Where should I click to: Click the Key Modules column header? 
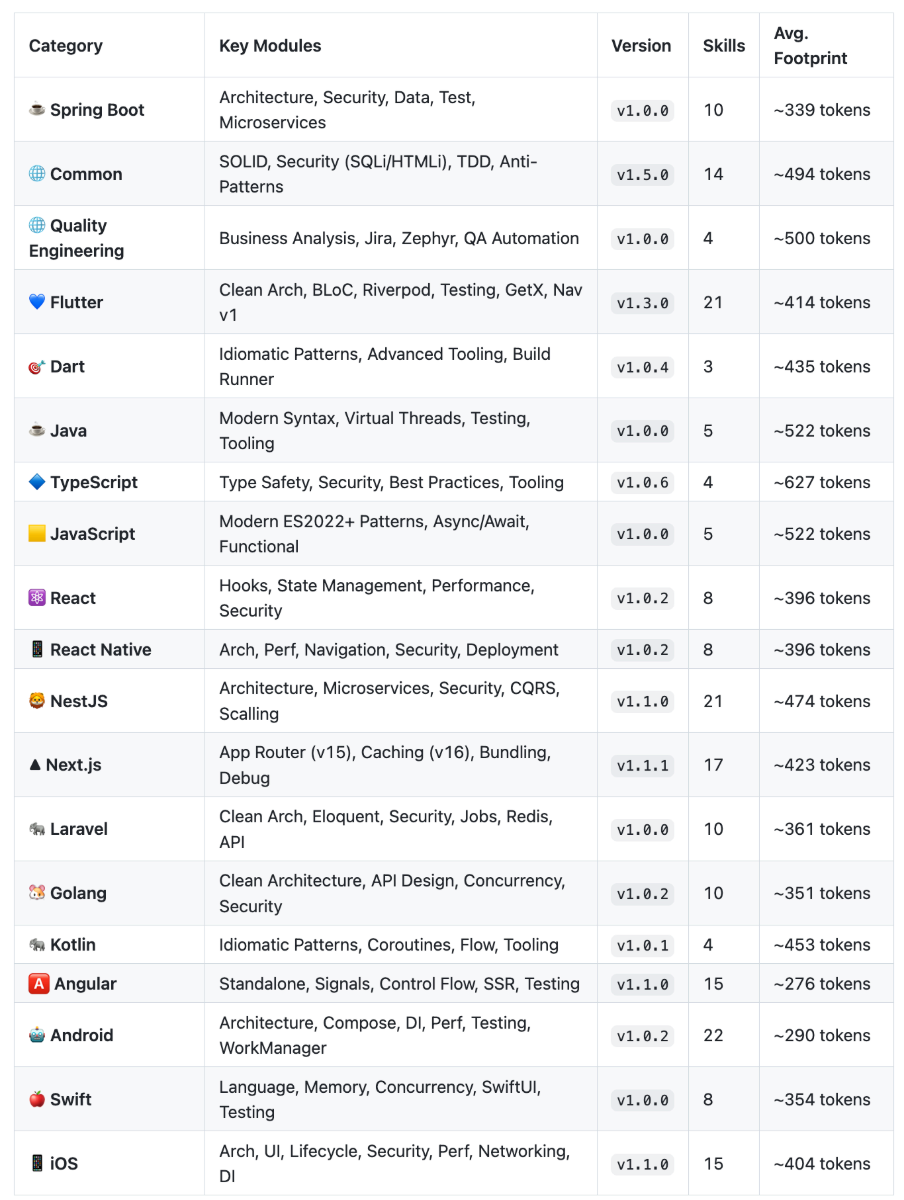click(270, 46)
